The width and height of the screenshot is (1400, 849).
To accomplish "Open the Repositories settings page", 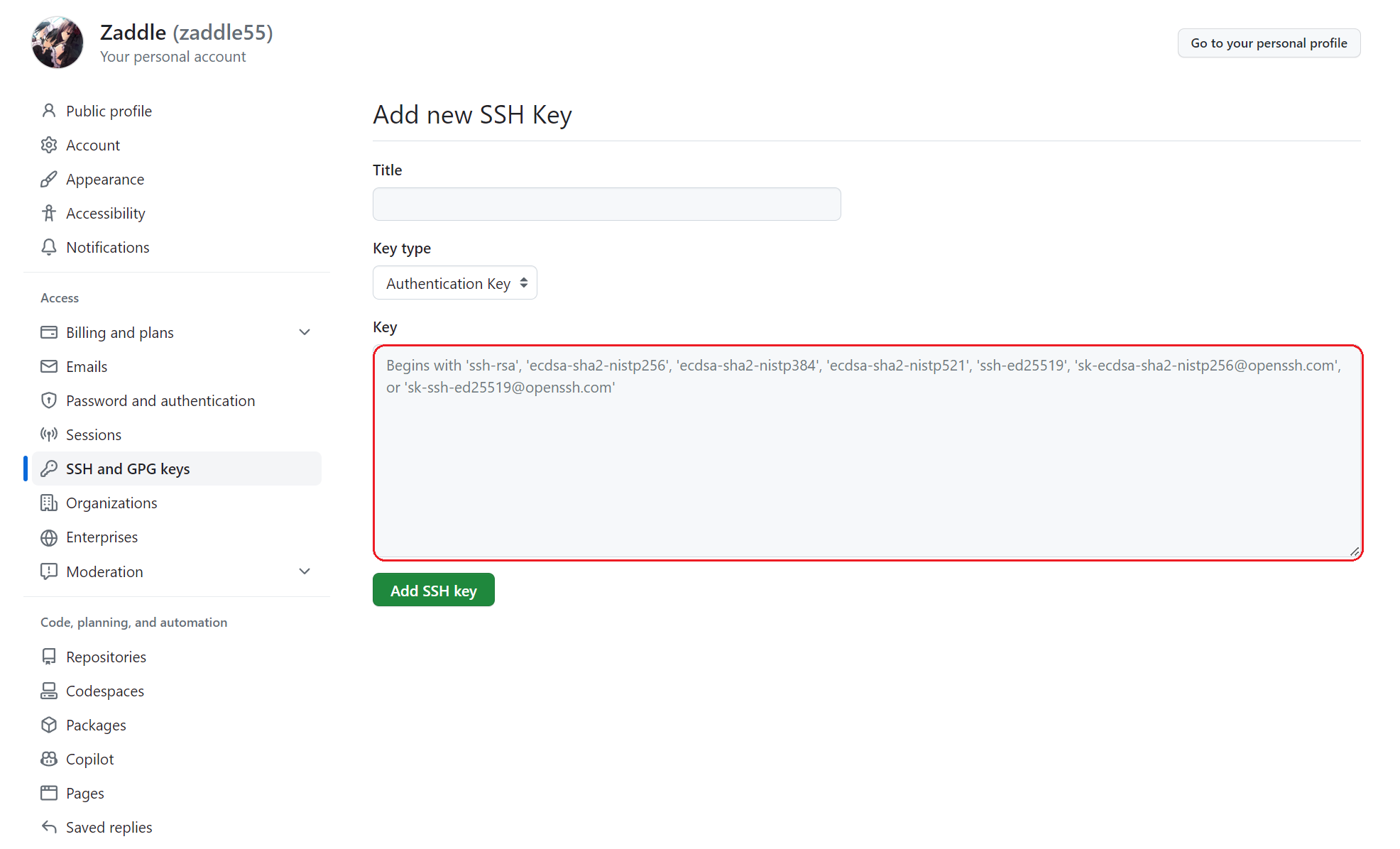I will [x=106, y=656].
